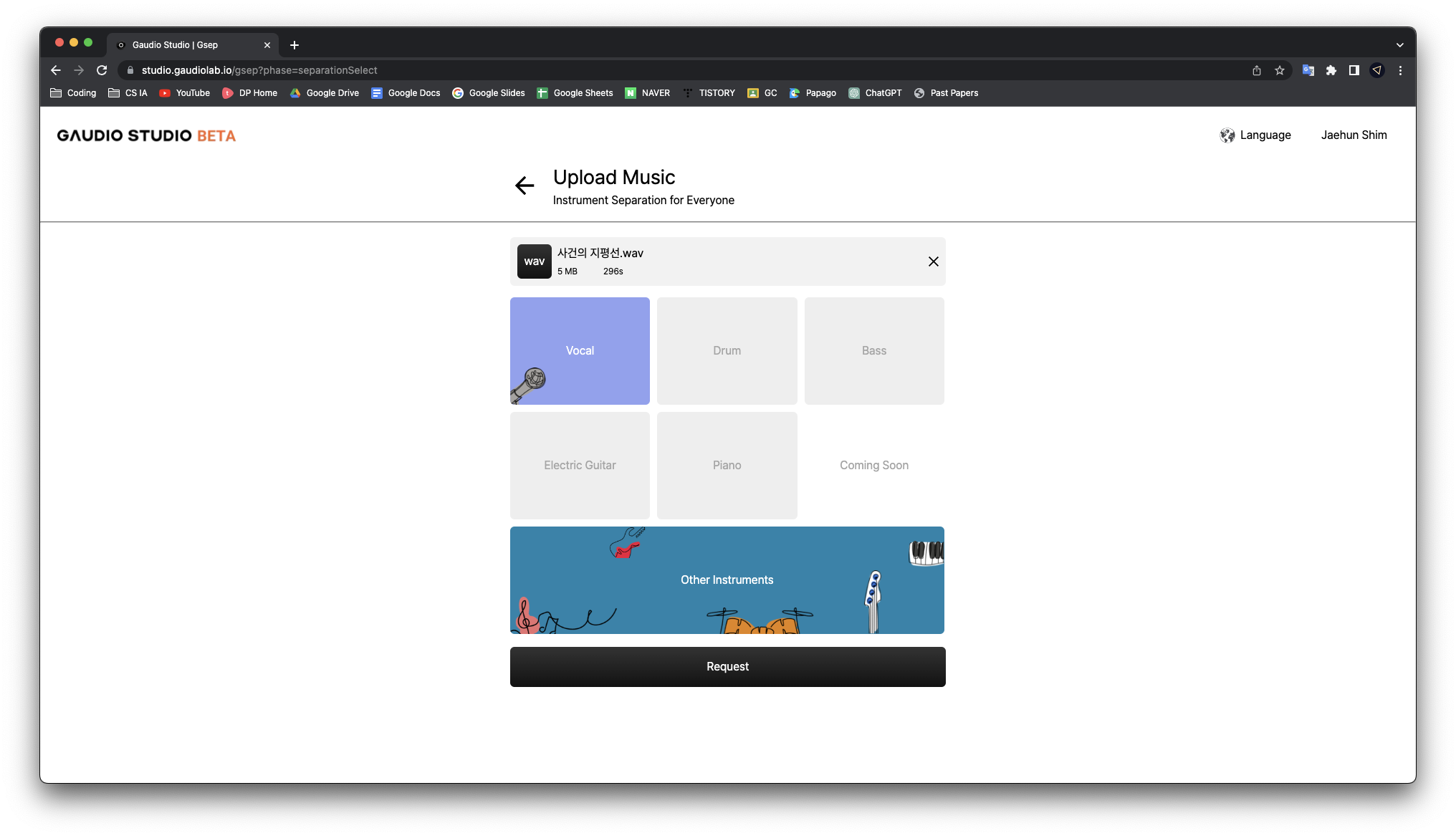This screenshot has height=836, width=1456.
Task: Remove the uploaded wav file with X
Action: pos(933,261)
